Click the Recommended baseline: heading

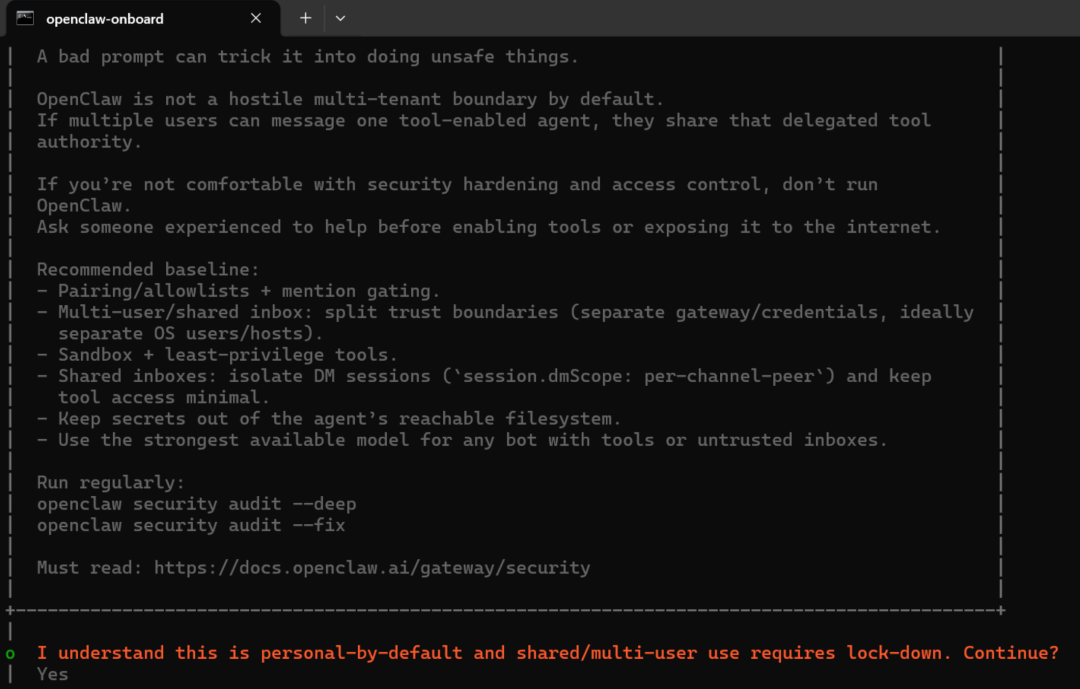[x=148, y=269]
